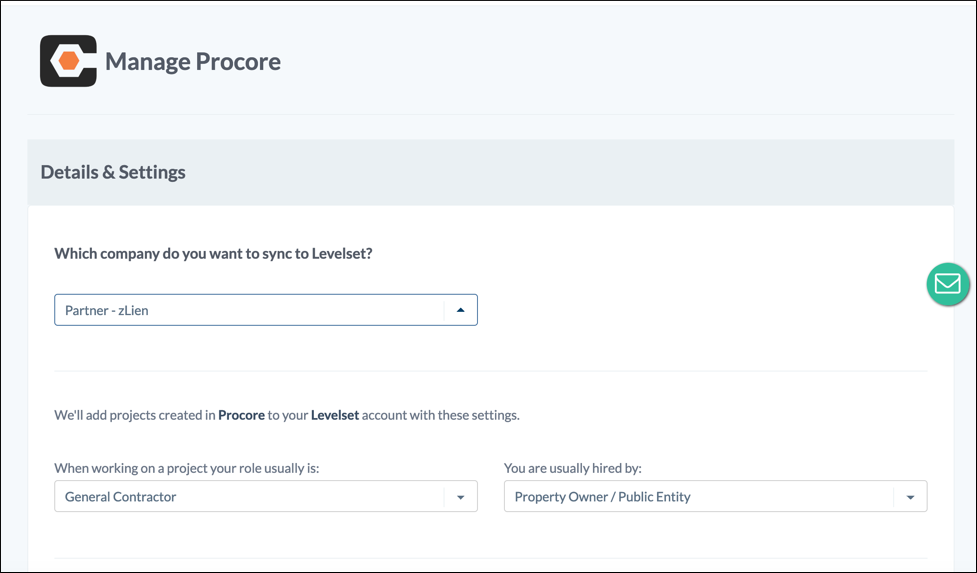Open the 'Property Owner / Public Entity' dropdown
977x573 pixels.
(x=715, y=496)
